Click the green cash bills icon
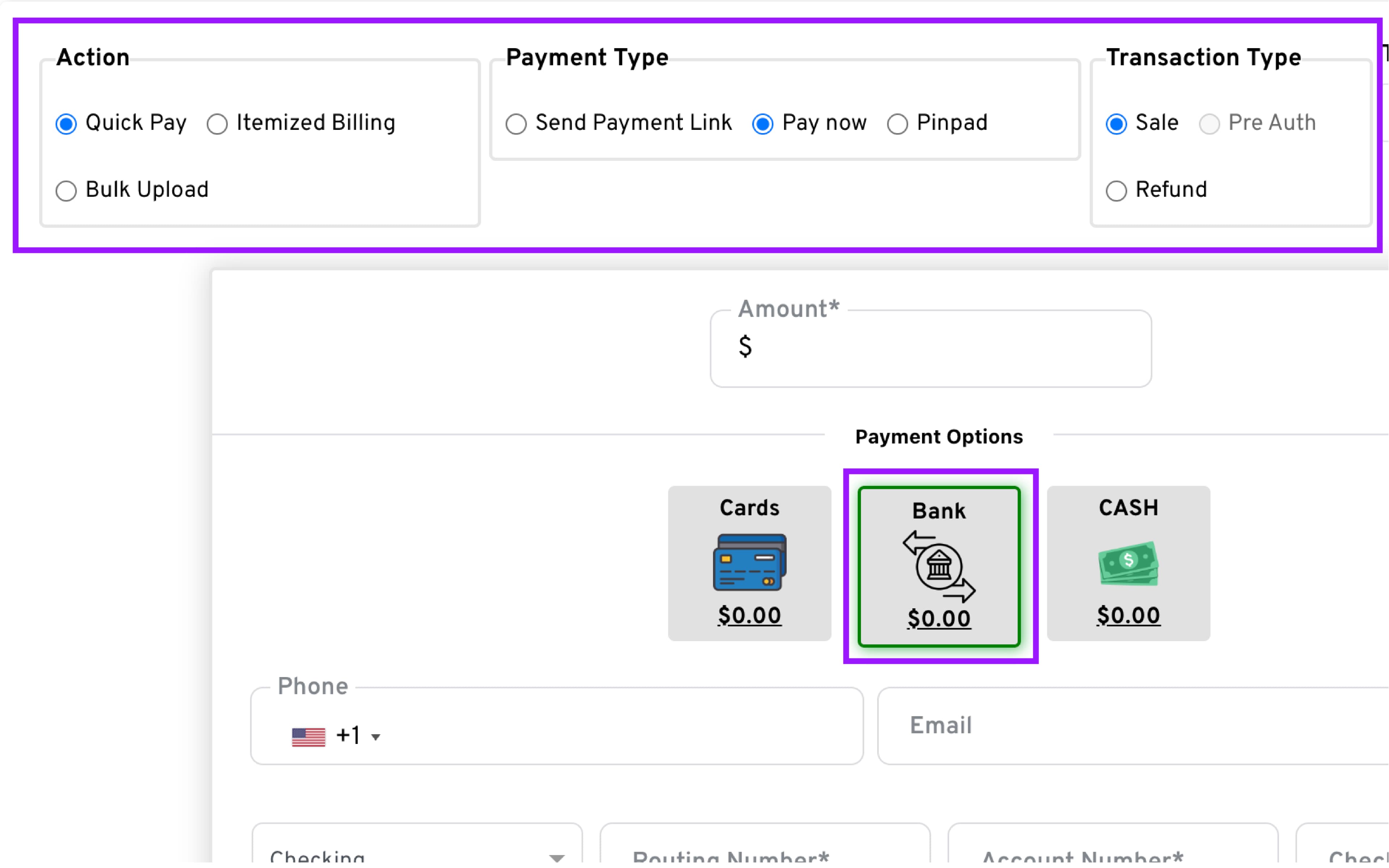1389x868 pixels. point(1129,563)
